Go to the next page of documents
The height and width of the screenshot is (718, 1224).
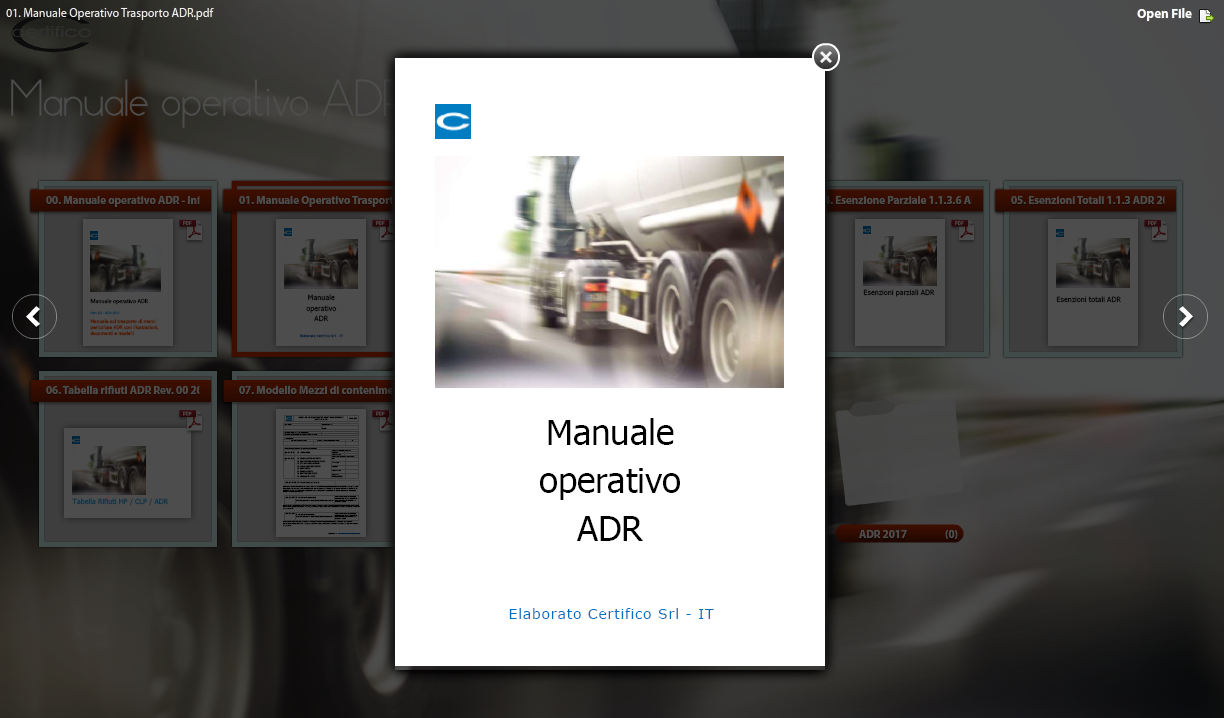tap(1185, 317)
